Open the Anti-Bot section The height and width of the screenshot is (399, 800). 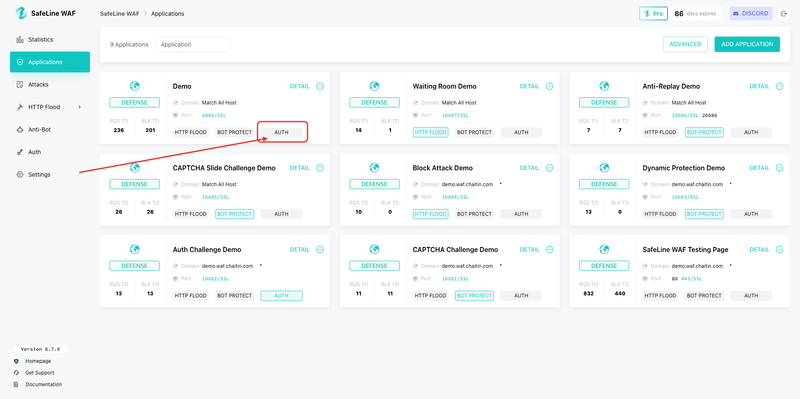point(49,130)
